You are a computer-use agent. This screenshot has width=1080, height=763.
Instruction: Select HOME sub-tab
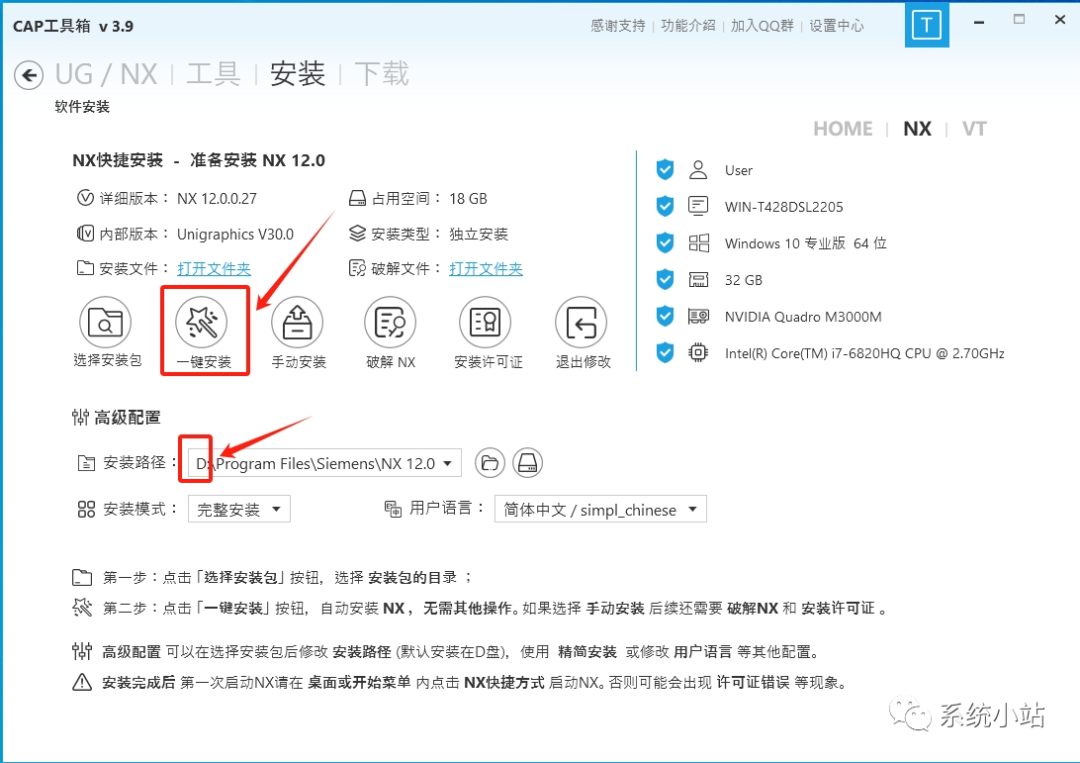pos(842,129)
